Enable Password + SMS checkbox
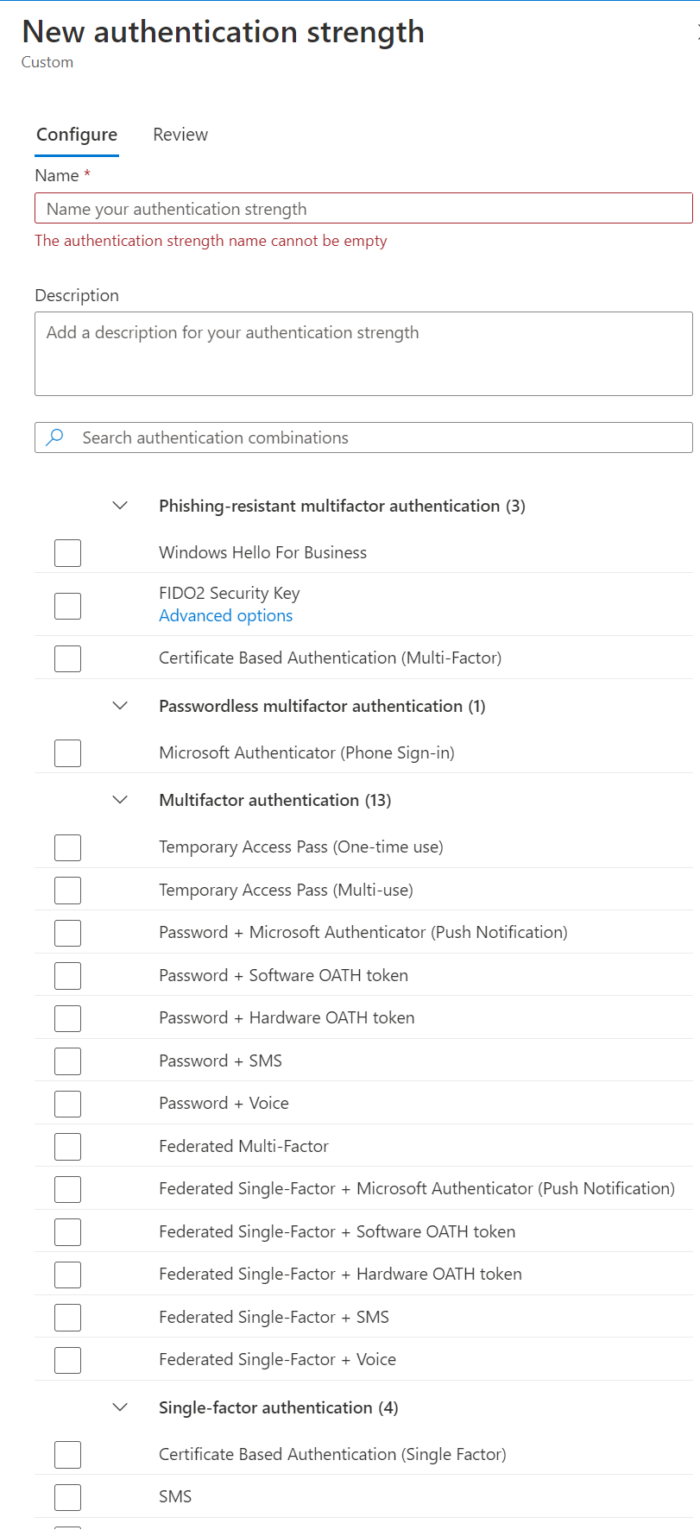 [68, 1060]
